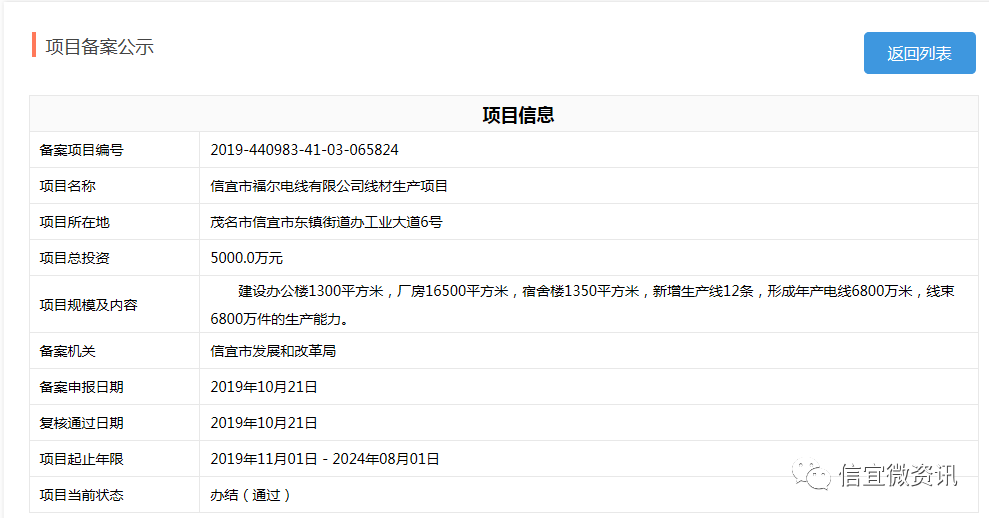Select 2019年11月01日 - 2024年08月01日 date range

point(325,459)
